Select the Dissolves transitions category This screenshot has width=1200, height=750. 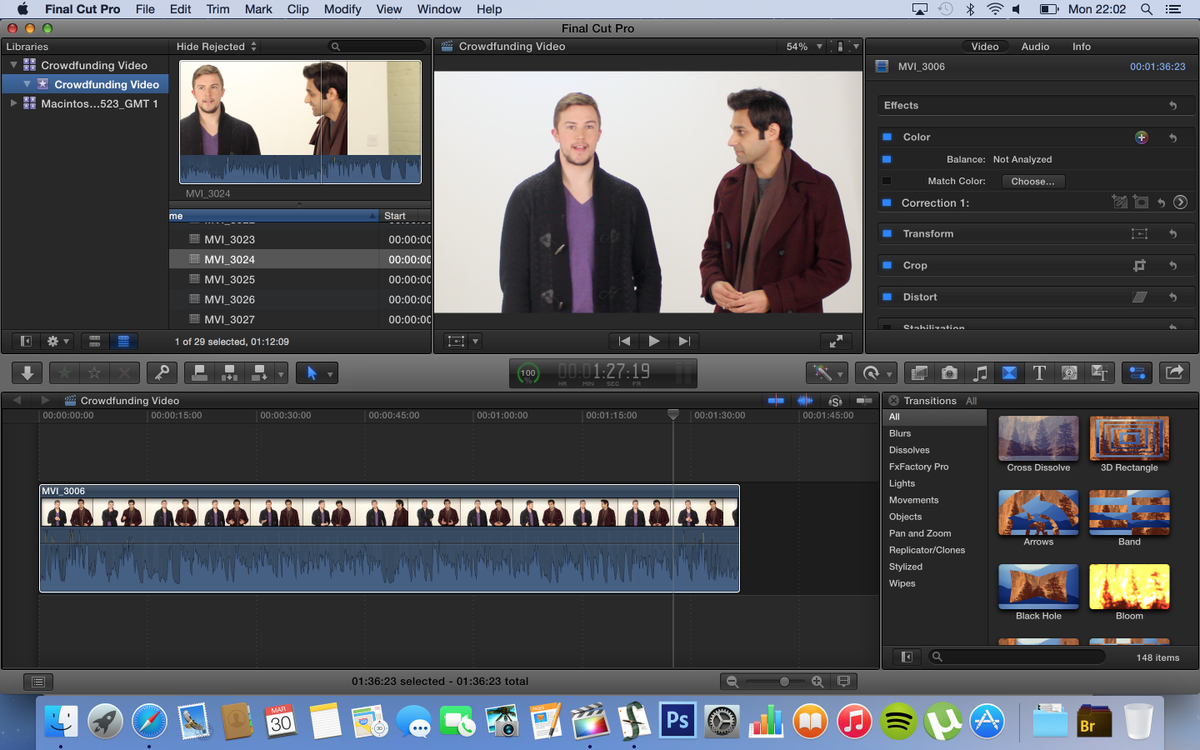[x=909, y=449]
